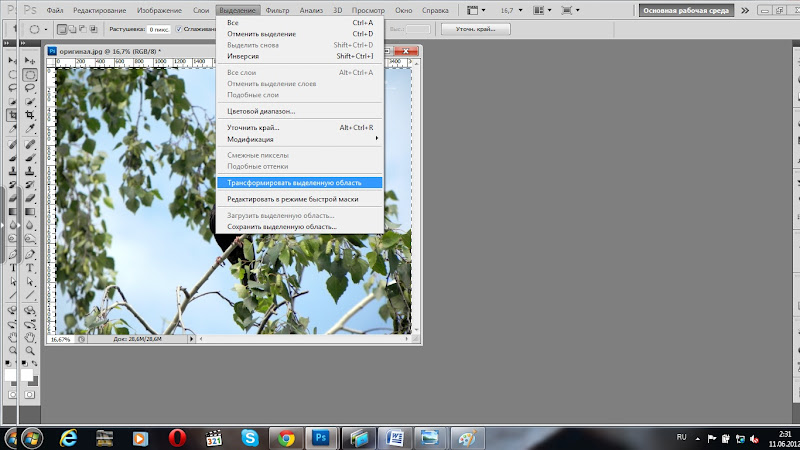The image size is (800, 450).
Task: Select the Eyedropper tool in right tool column
Action: click(30, 129)
